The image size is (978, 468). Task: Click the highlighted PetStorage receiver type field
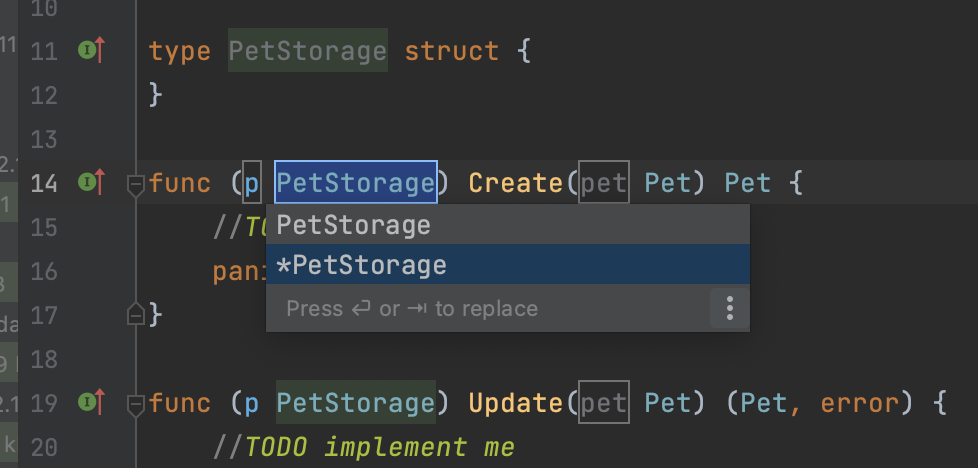click(x=356, y=183)
